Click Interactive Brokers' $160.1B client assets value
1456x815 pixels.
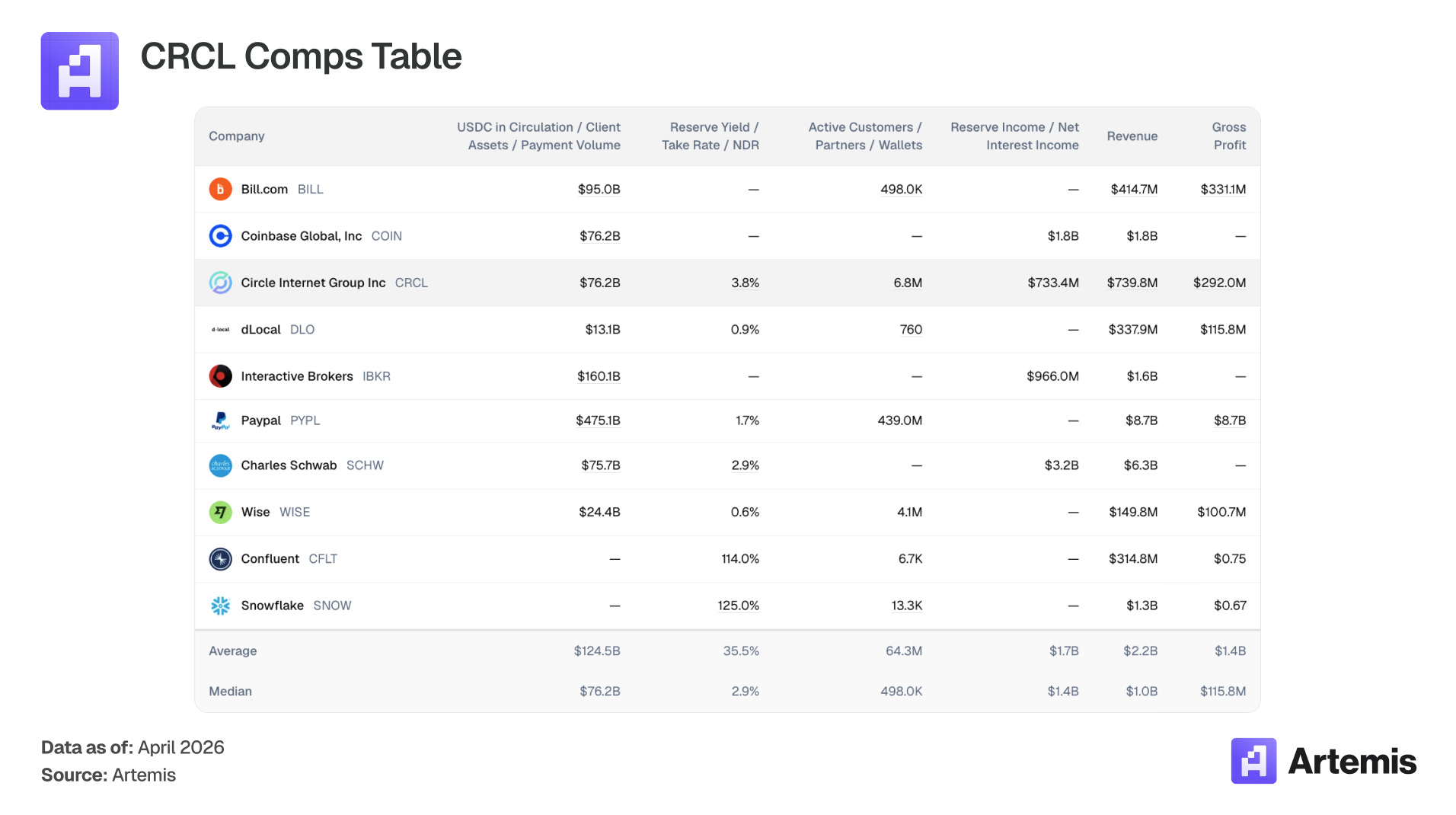coord(599,376)
